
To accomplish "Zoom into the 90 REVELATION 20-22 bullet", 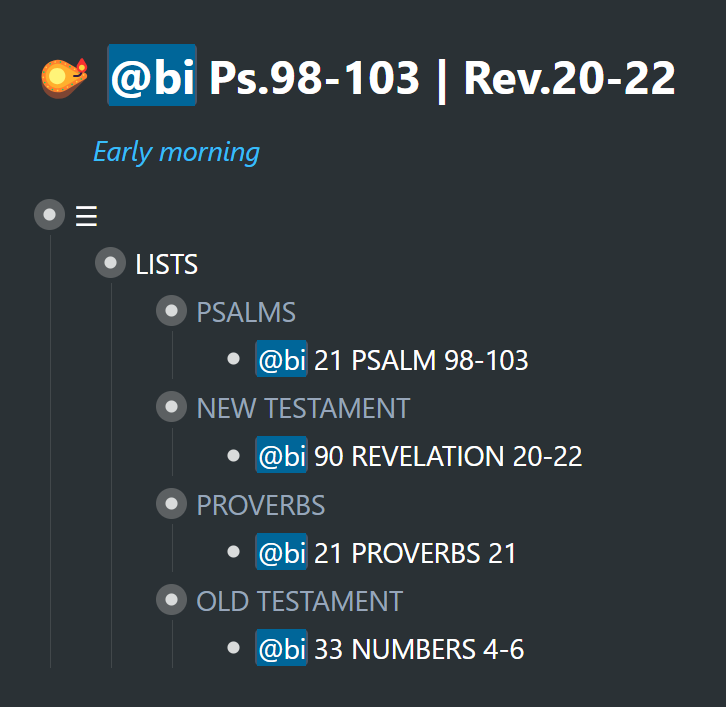I will (x=233, y=456).
